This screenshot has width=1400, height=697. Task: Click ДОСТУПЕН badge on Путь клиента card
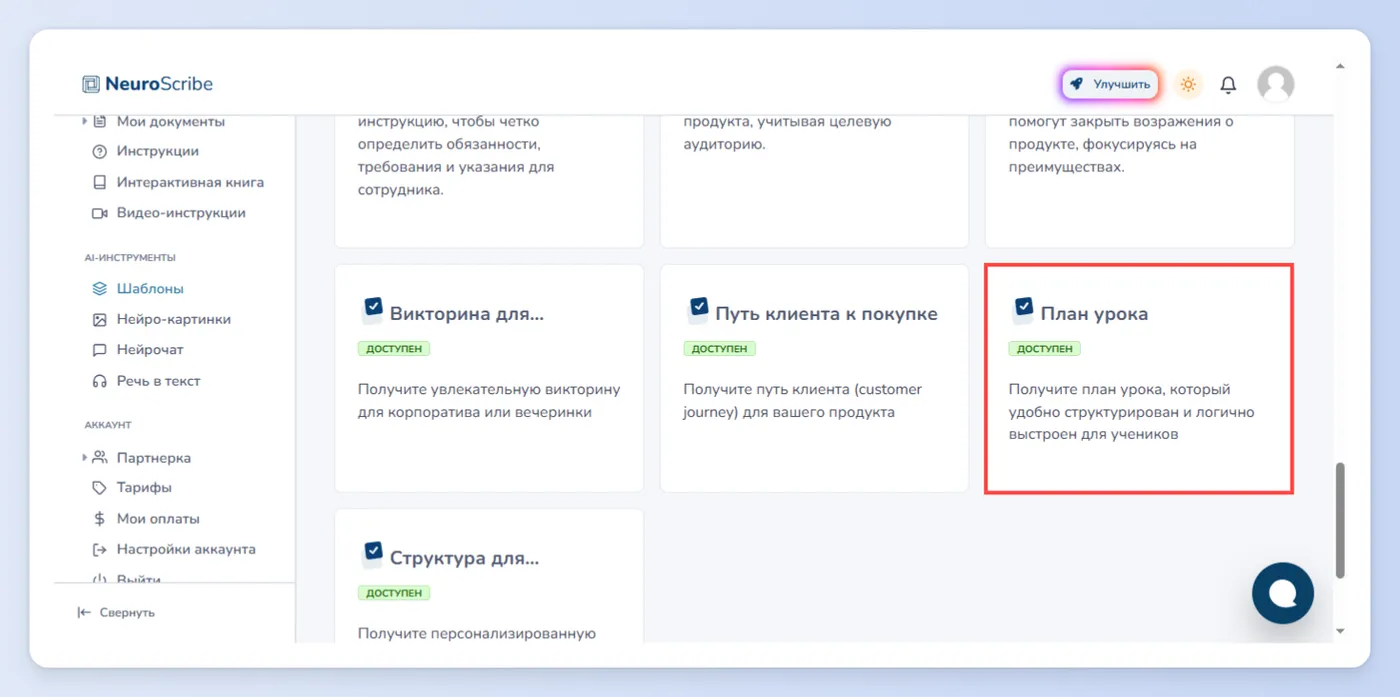tap(720, 349)
